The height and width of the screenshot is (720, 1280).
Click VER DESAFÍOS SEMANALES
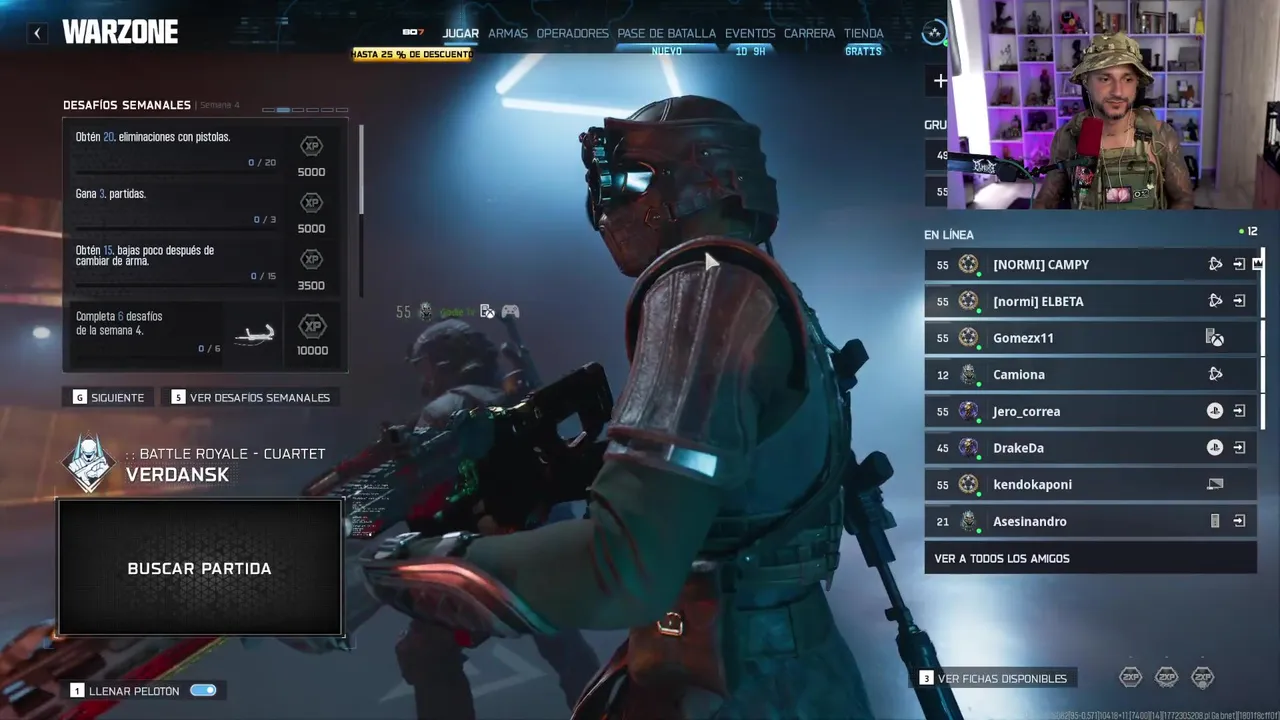click(251, 397)
